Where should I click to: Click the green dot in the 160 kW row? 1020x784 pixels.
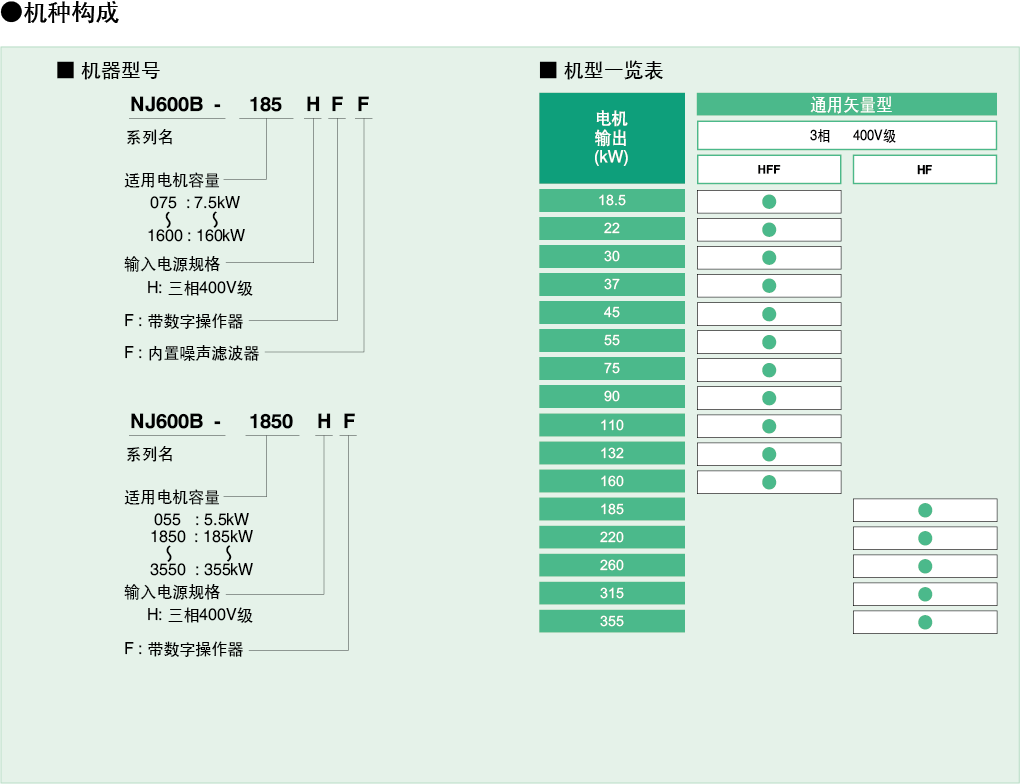click(x=769, y=482)
